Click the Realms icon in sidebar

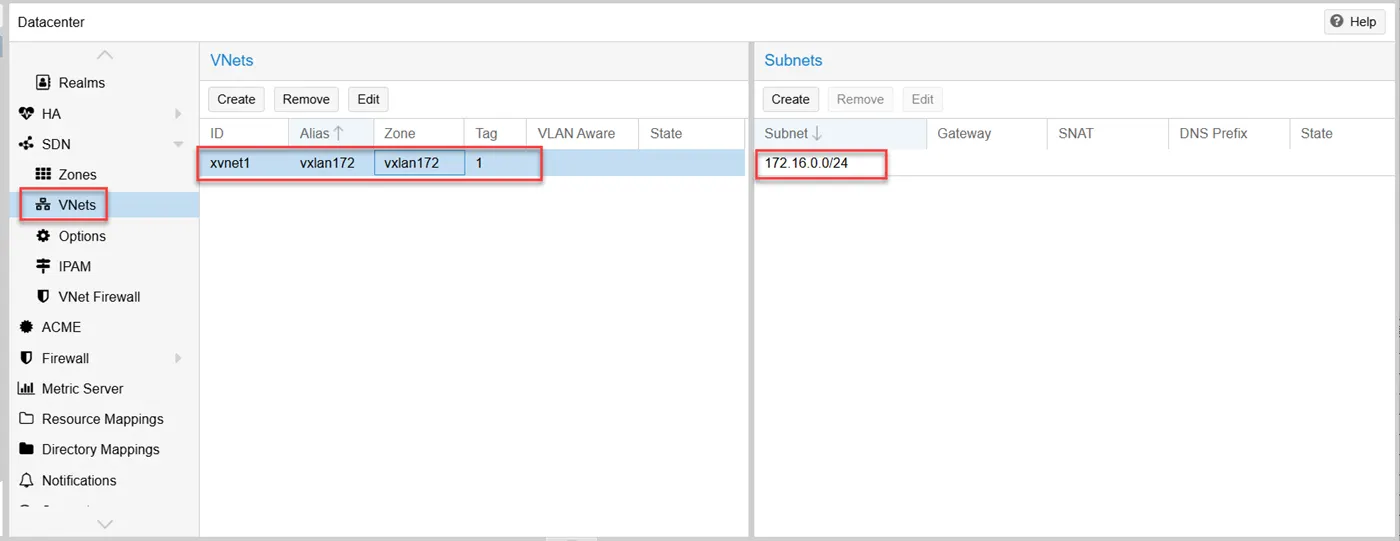click(x=43, y=83)
